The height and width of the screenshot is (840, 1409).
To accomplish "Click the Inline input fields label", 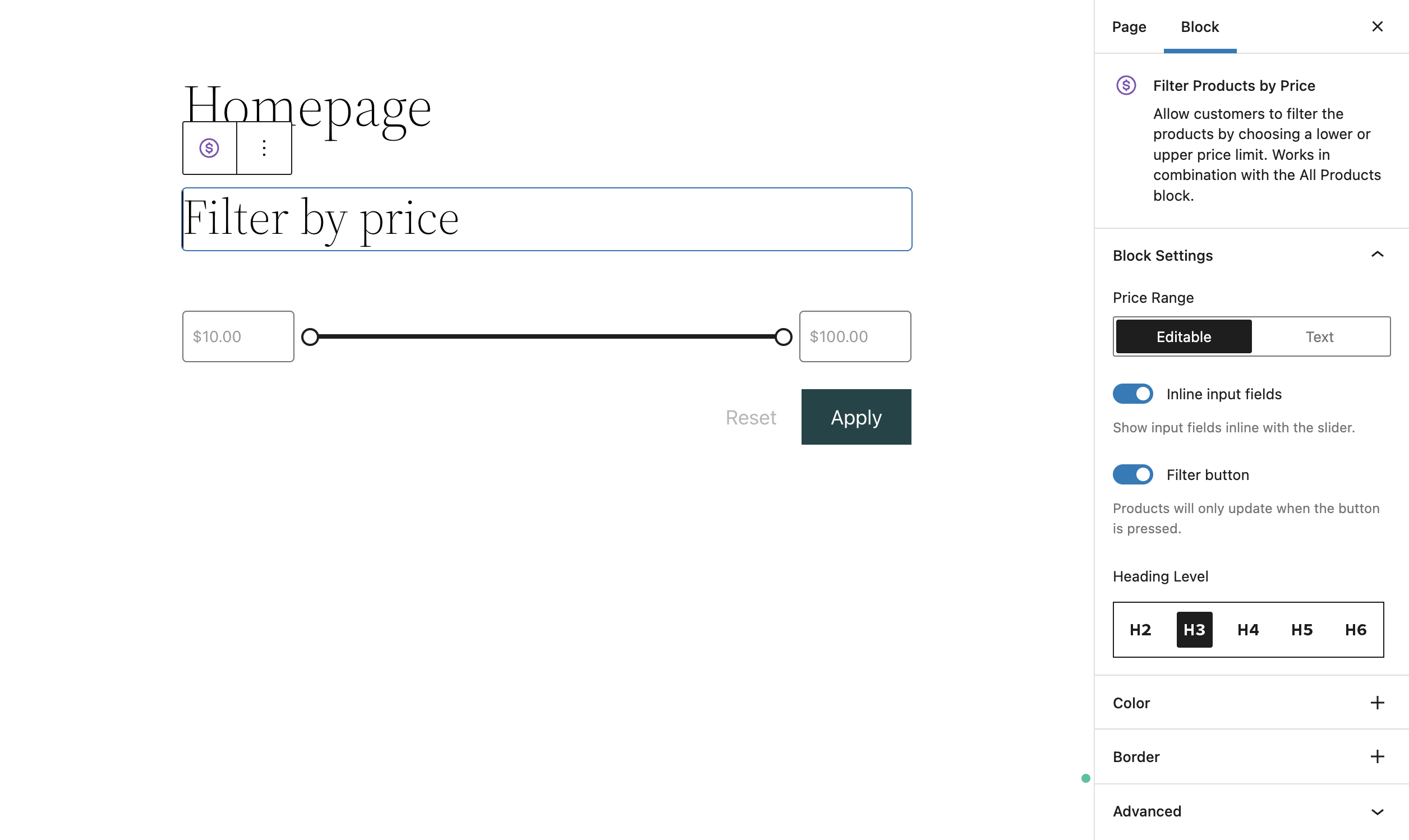I will pos(1224,394).
